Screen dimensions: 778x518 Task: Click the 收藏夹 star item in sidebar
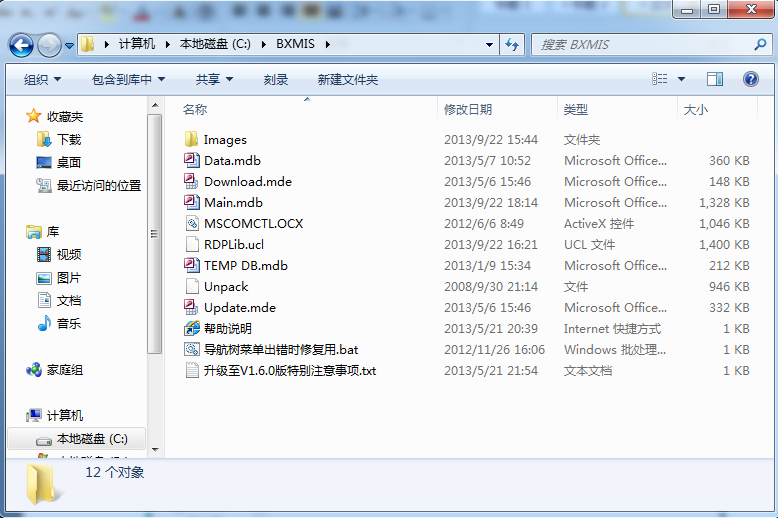click(x=55, y=116)
